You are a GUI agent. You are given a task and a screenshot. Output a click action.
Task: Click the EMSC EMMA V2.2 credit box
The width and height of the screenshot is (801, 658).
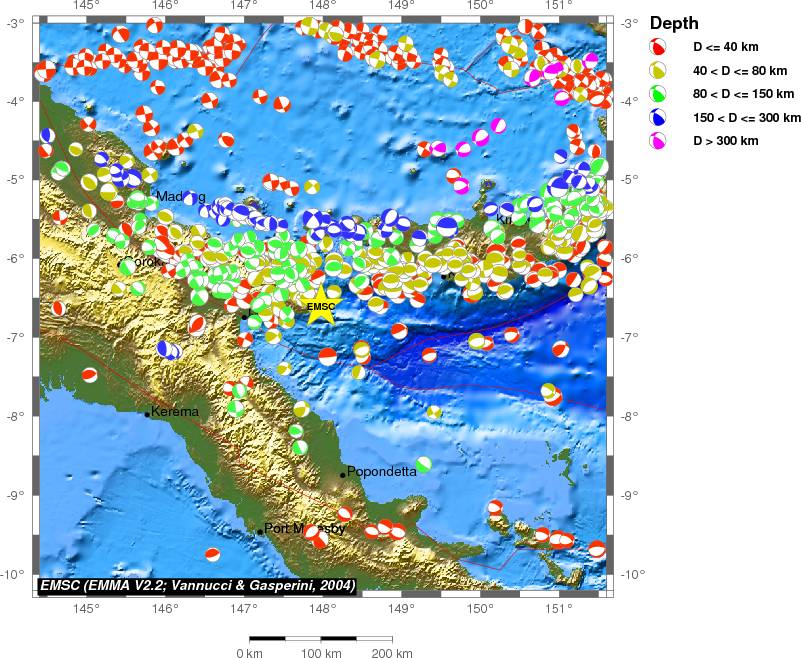coord(197,584)
